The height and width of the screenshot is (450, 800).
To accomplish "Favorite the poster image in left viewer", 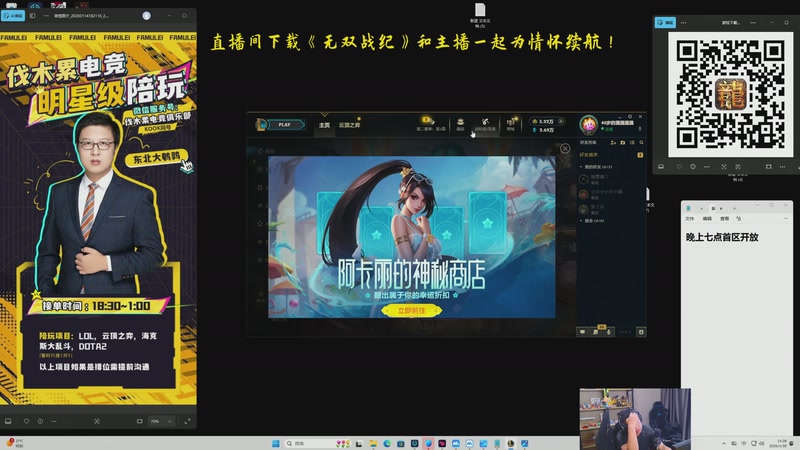I will click(x=27, y=421).
